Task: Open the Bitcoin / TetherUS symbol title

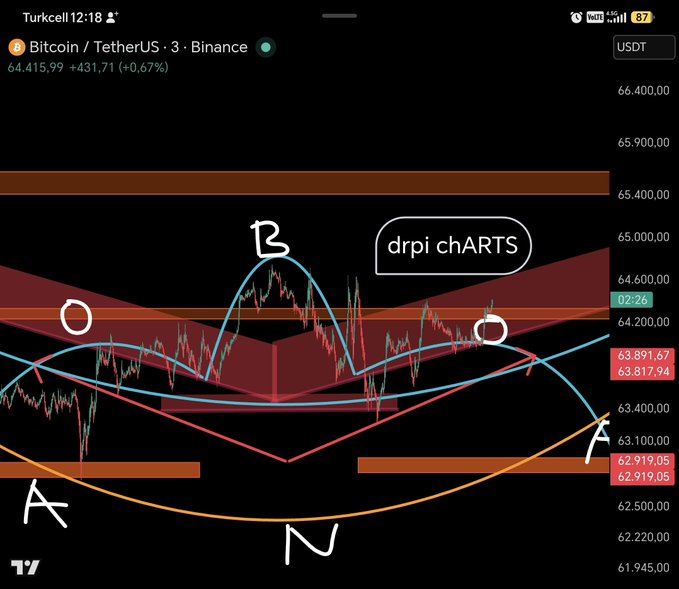Action: point(138,47)
